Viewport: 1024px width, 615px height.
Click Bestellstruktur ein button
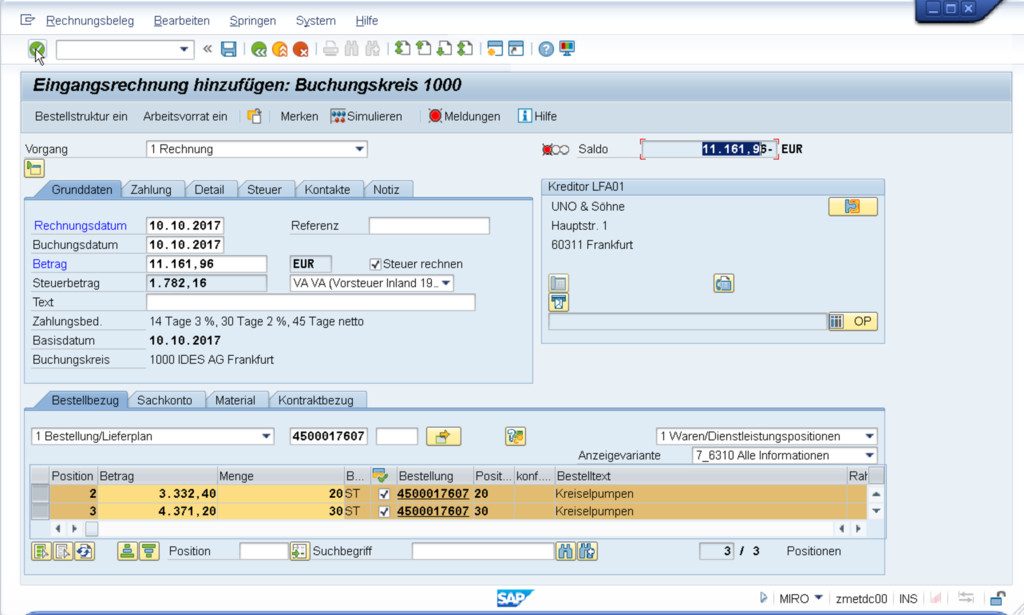[x=81, y=116]
